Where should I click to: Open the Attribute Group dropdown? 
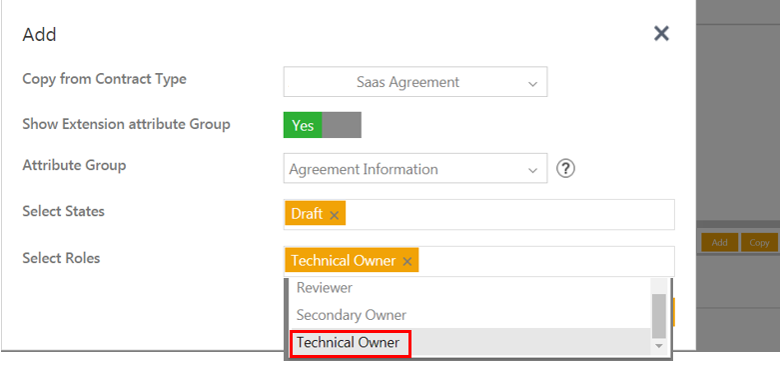pyautogui.click(x=415, y=168)
